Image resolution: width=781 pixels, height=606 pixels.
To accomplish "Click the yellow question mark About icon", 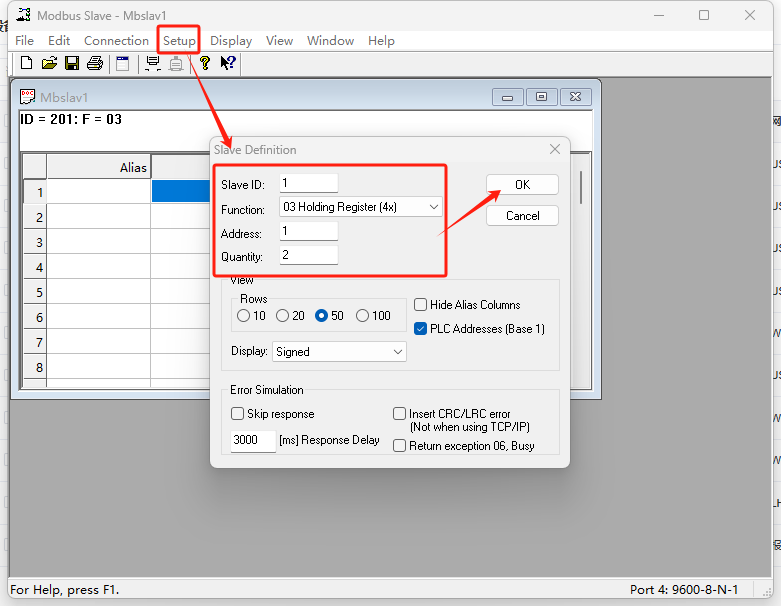I will pyautogui.click(x=204, y=63).
